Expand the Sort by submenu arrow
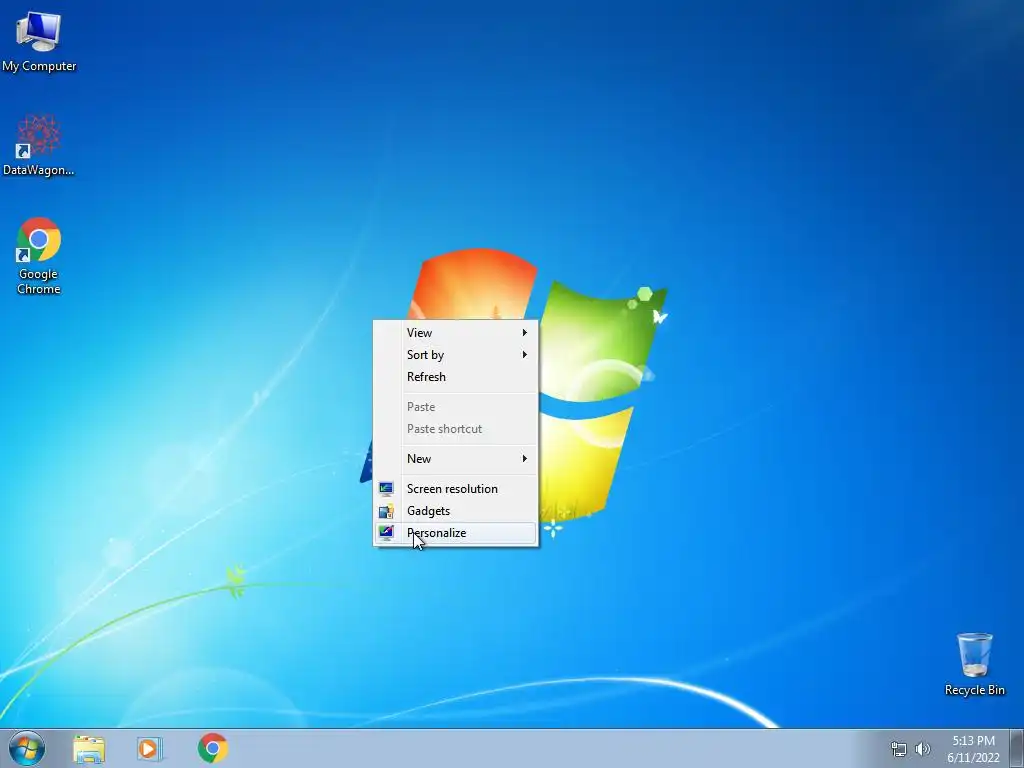The height and width of the screenshot is (768, 1024). tap(524, 355)
